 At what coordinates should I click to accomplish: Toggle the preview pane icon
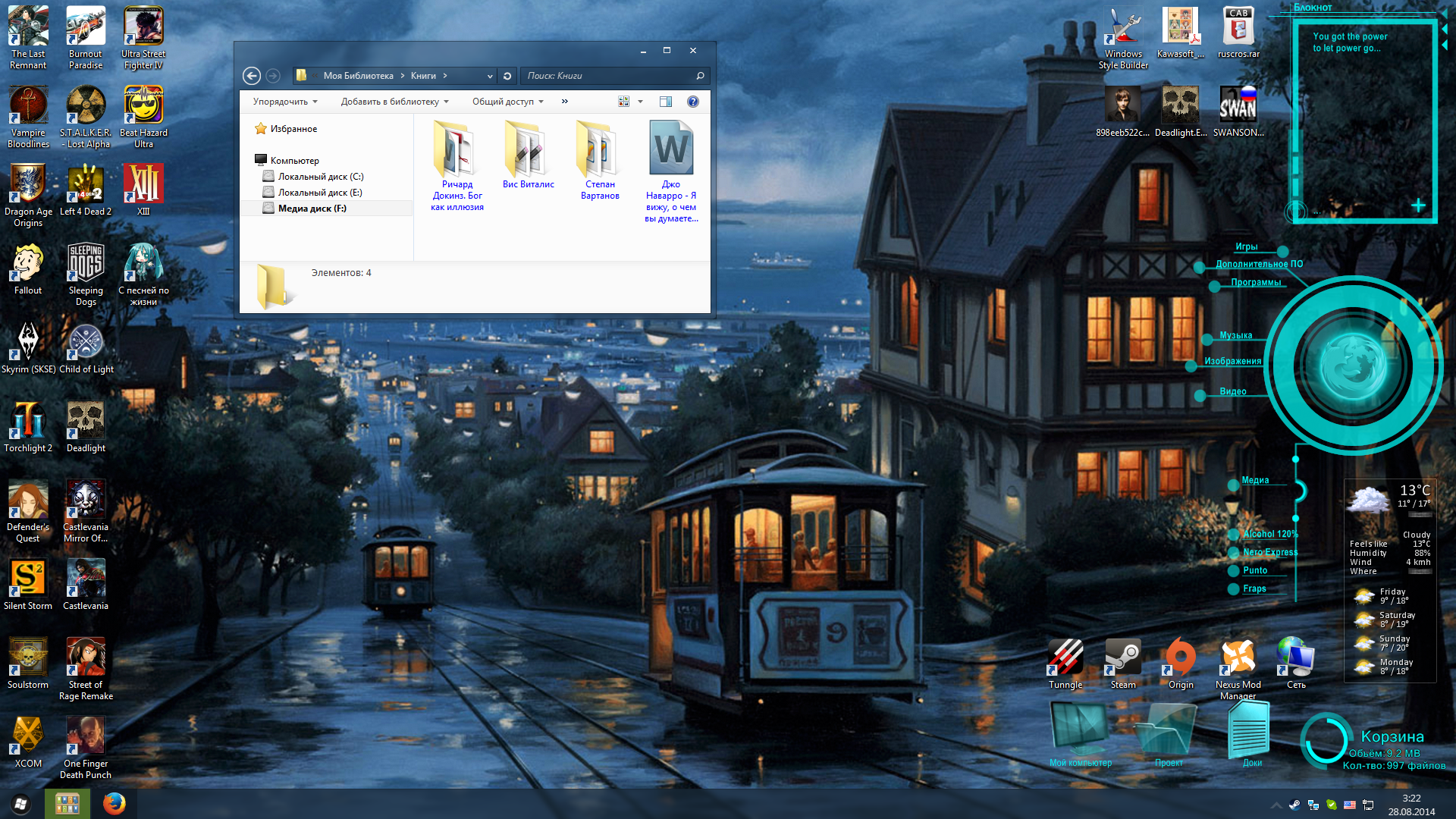point(666,102)
